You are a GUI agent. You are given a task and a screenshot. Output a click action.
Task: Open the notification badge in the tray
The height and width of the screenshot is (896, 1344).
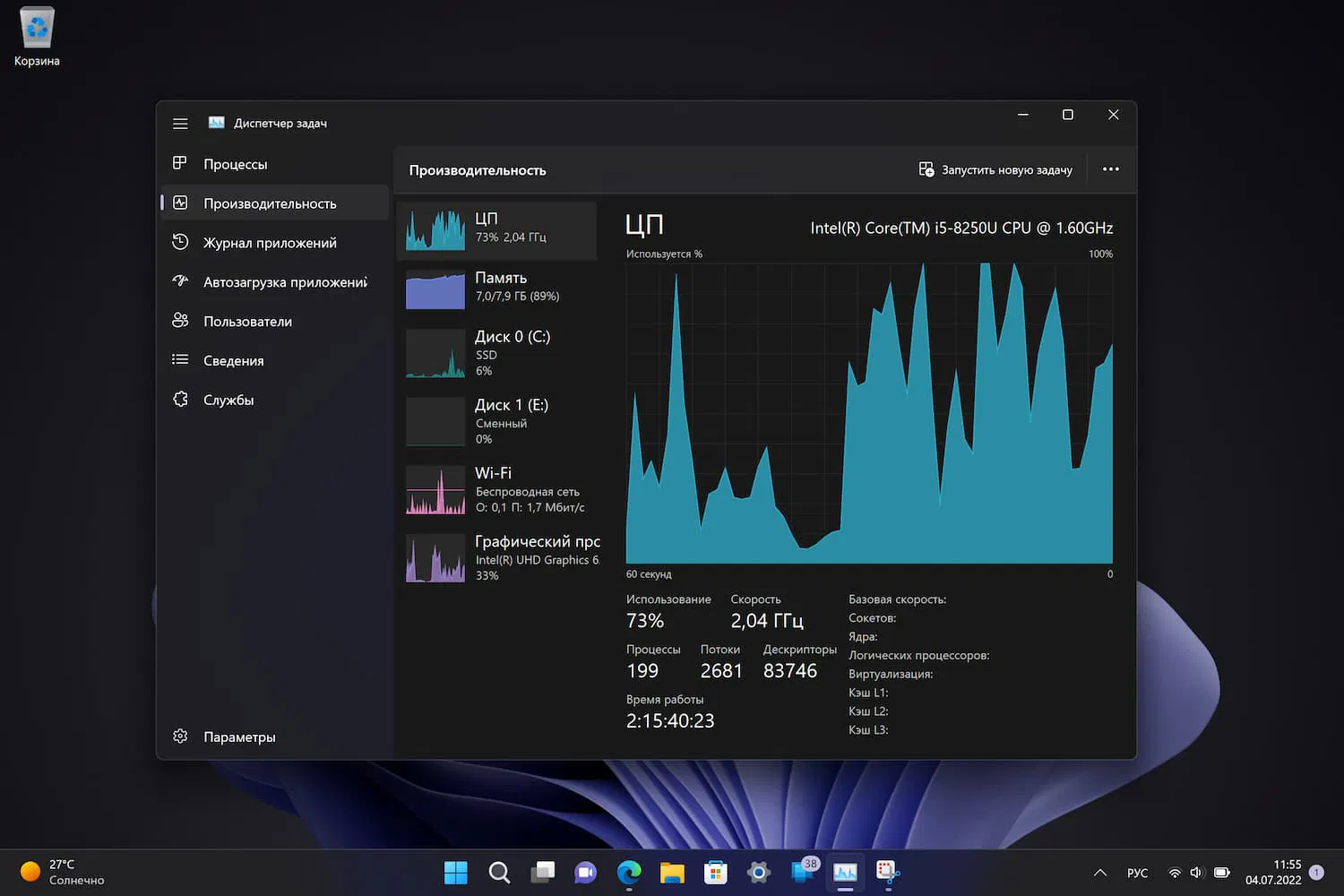pos(1316,872)
